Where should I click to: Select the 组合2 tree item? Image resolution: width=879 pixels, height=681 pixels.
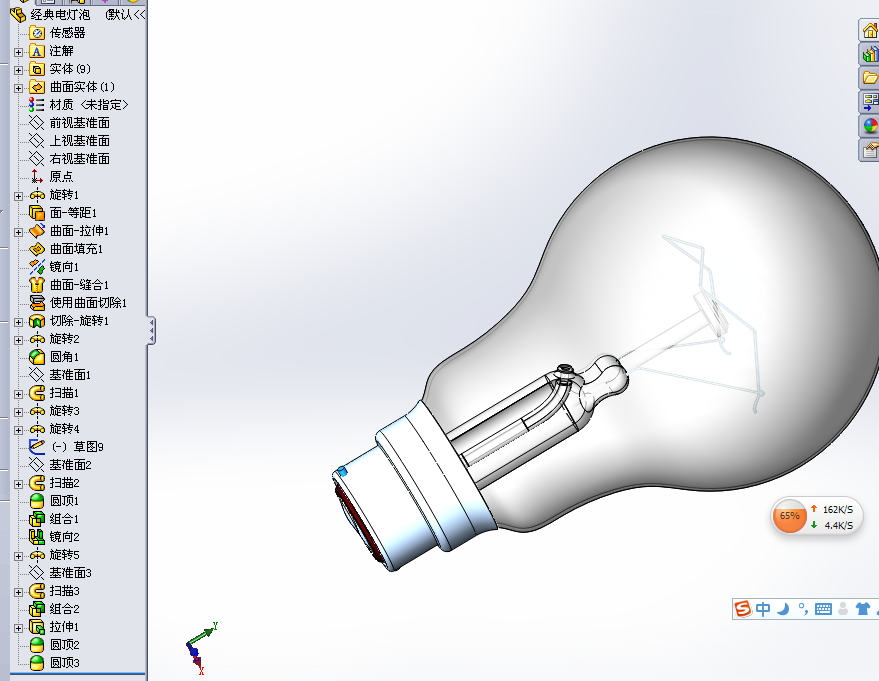pos(64,609)
